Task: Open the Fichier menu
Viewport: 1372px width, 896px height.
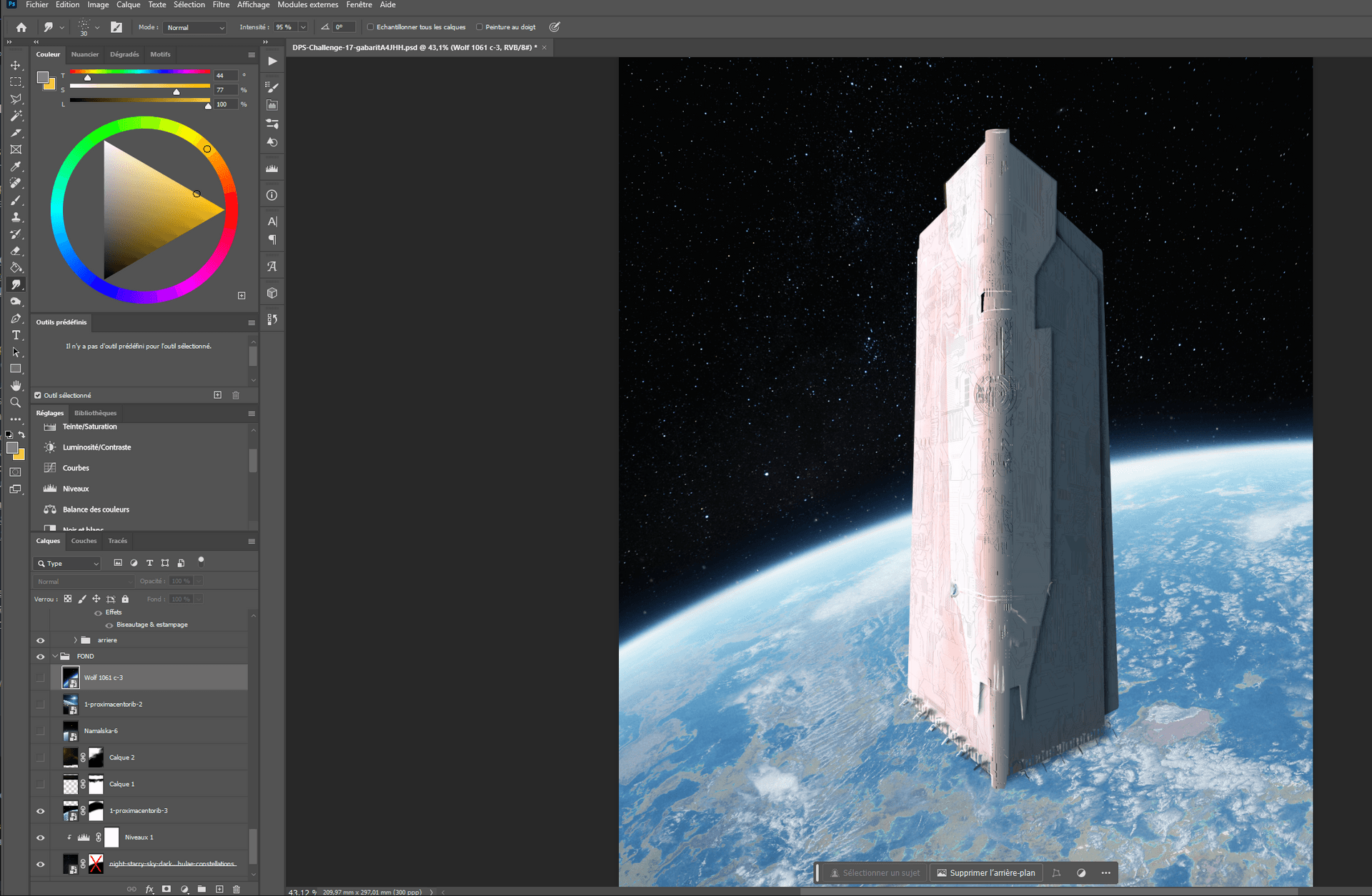Action: (37, 5)
